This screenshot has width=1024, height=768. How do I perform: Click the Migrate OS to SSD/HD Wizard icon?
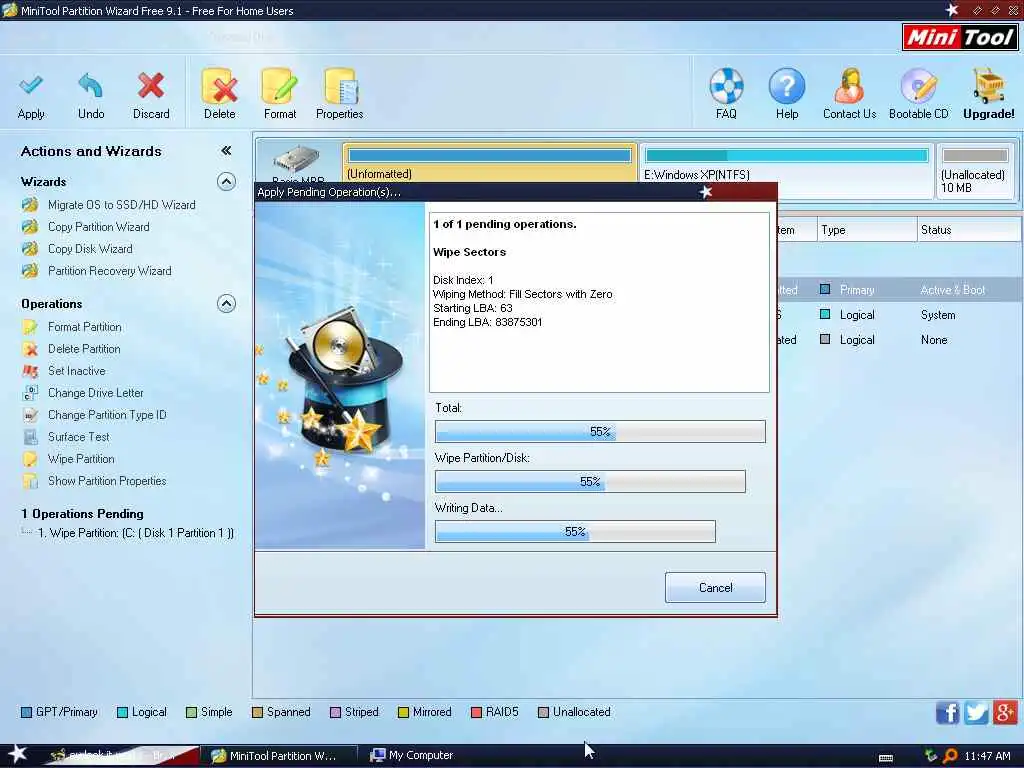pyautogui.click(x=30, y=205)
